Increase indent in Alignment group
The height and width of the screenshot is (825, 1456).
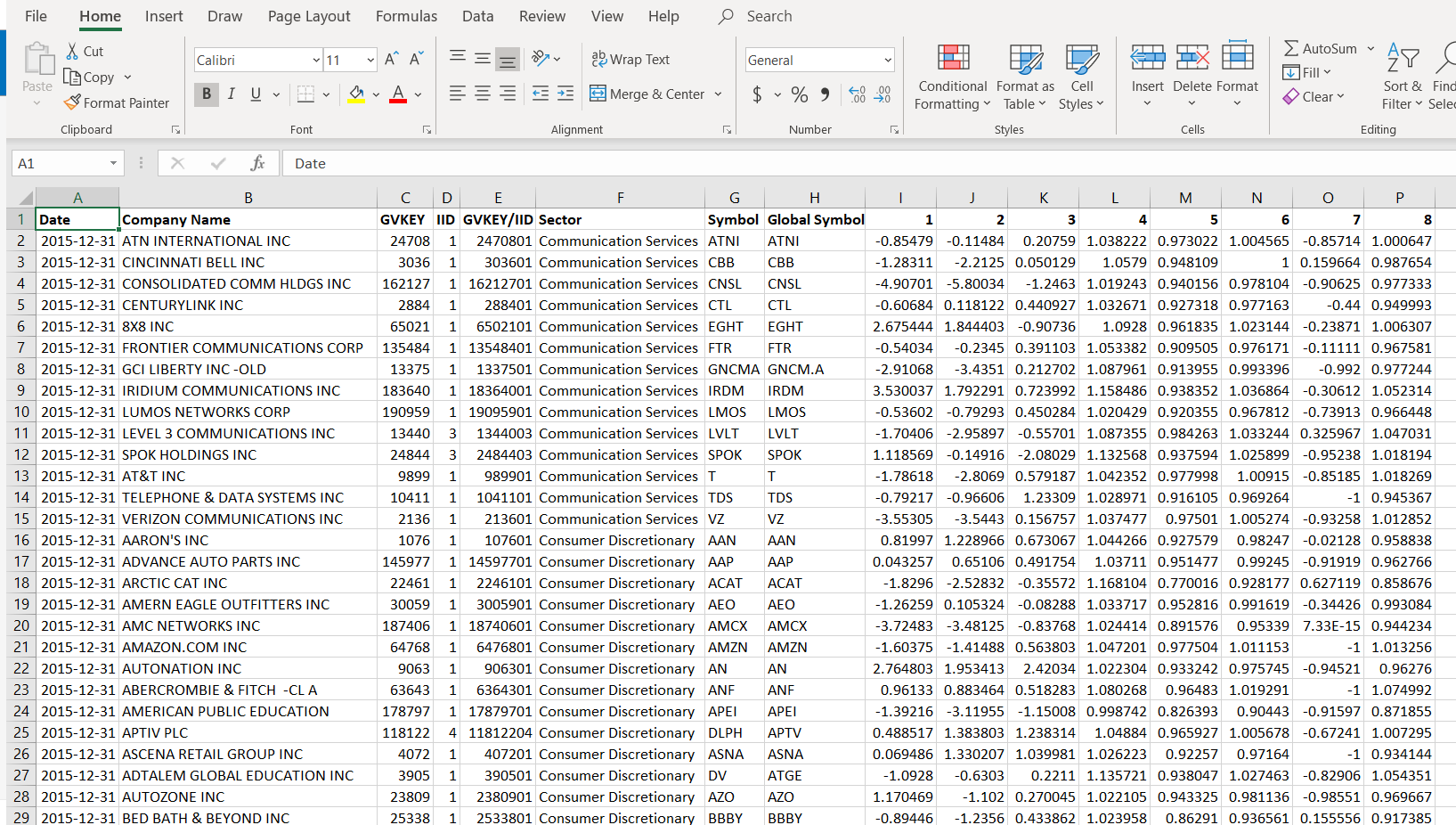565,94
